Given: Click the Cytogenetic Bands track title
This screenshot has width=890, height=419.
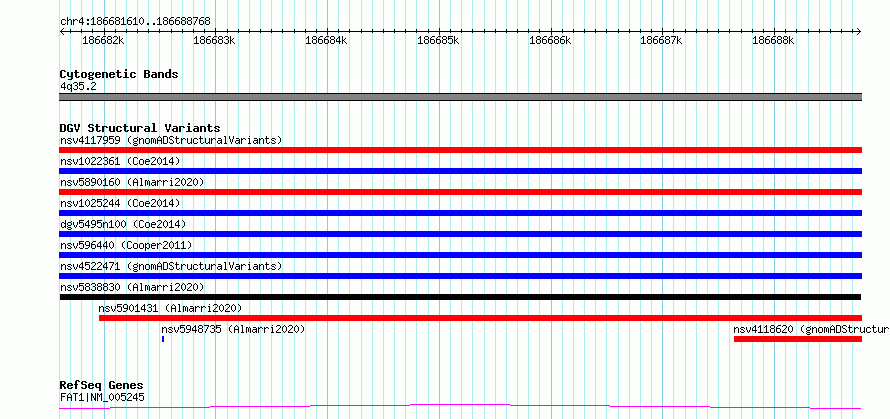Looking at the screenshot, I should coord(119,74).
